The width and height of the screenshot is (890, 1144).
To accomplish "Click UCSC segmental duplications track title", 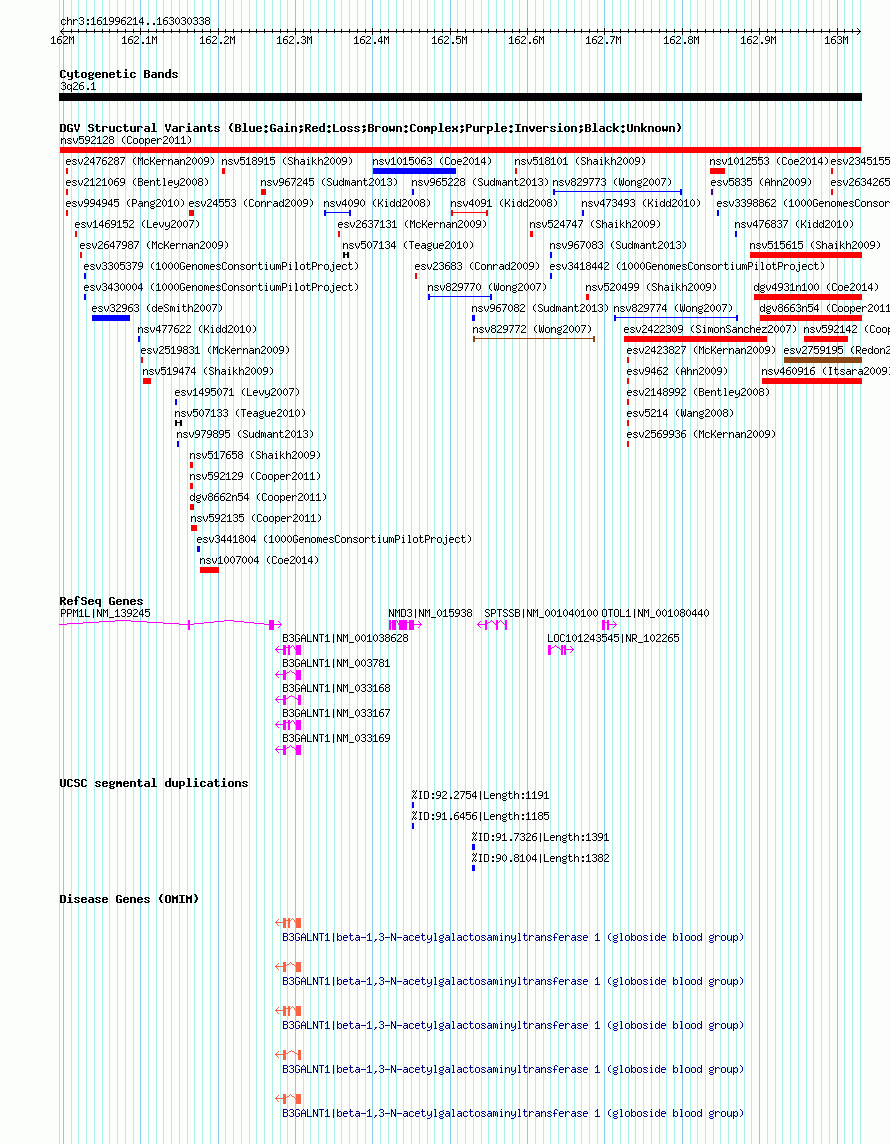I will (x=154, y=783).
